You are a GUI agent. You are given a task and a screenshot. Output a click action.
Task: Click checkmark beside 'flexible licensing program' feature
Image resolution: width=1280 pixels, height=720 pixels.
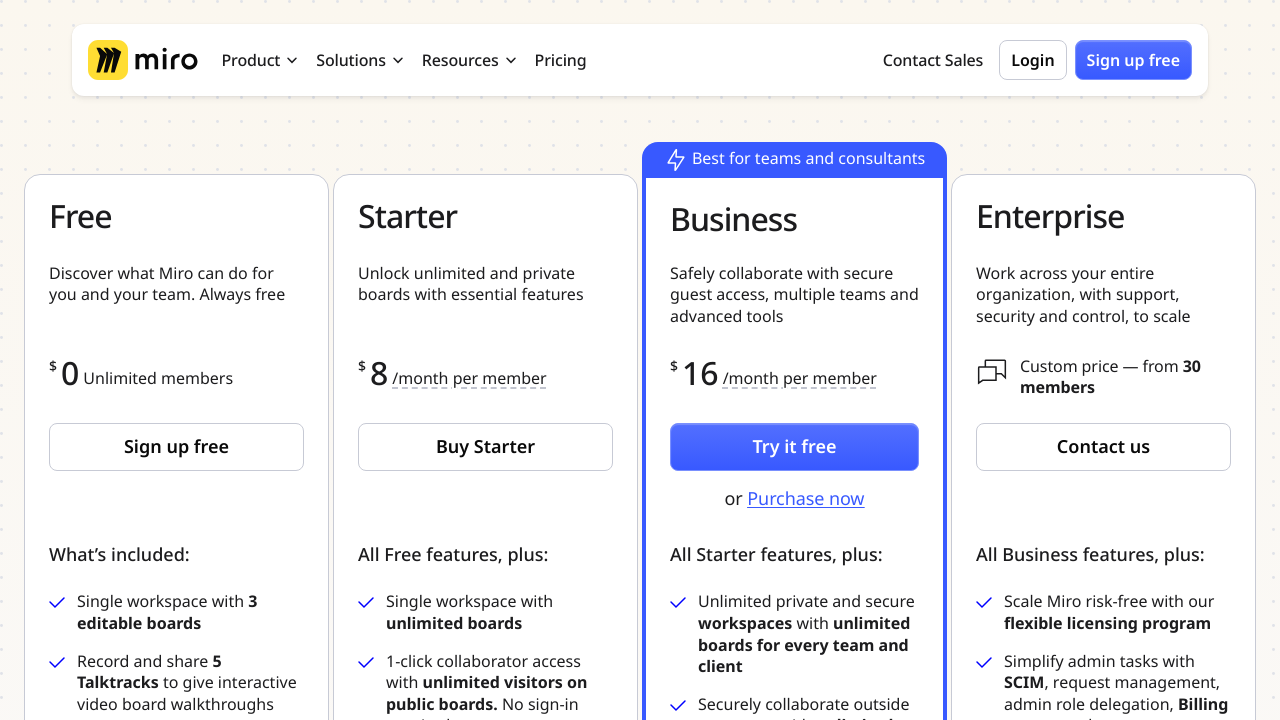click(x=985, y=603)
